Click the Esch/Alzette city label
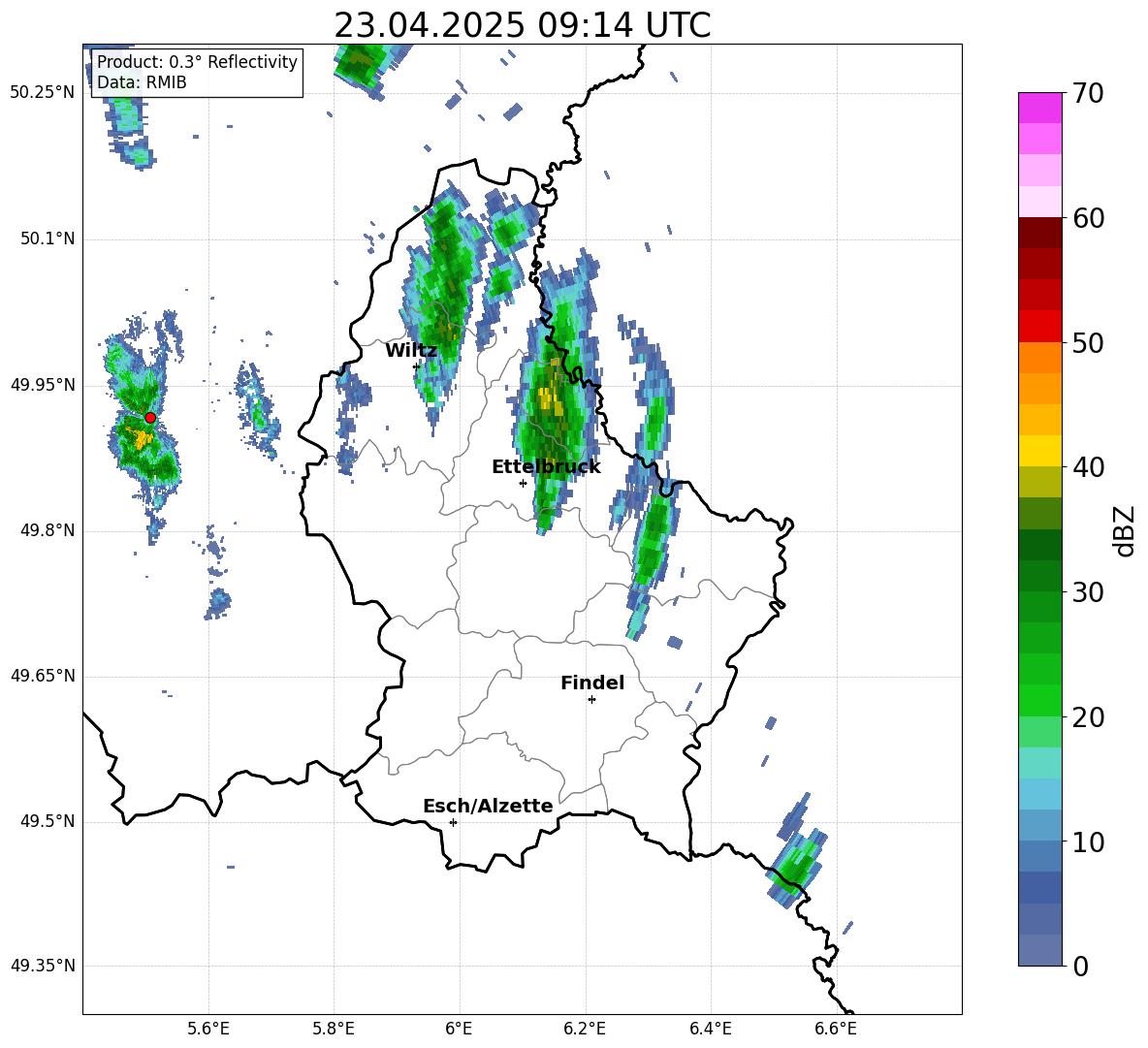The height and width of the screenshot is (1048, 1148). (488, 806)
